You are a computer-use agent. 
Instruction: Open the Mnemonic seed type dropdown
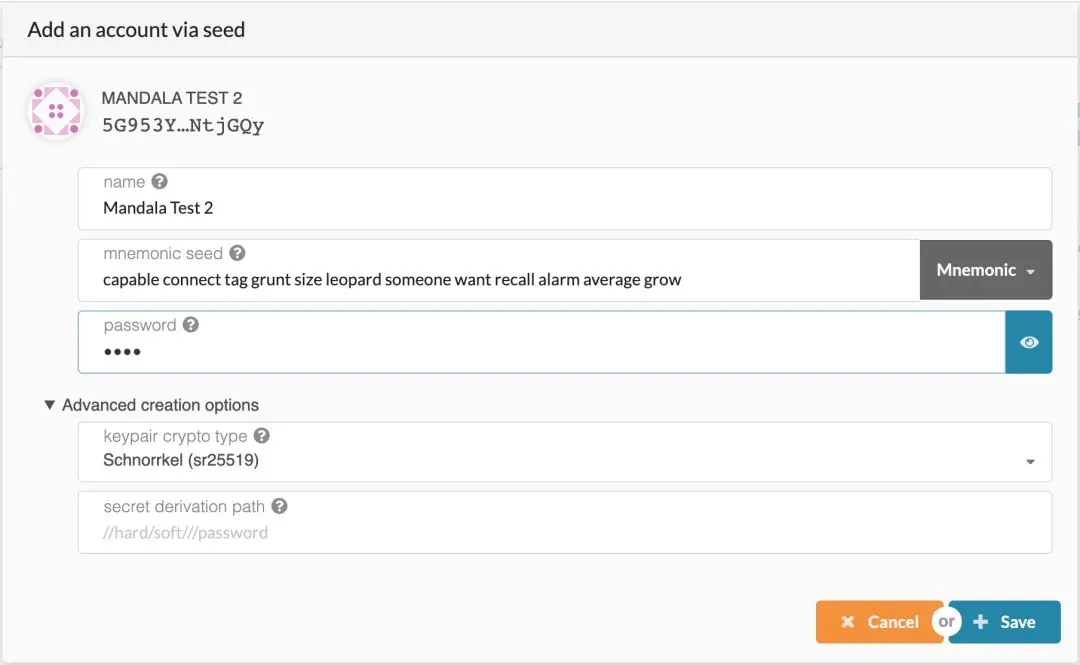point(986,270)
